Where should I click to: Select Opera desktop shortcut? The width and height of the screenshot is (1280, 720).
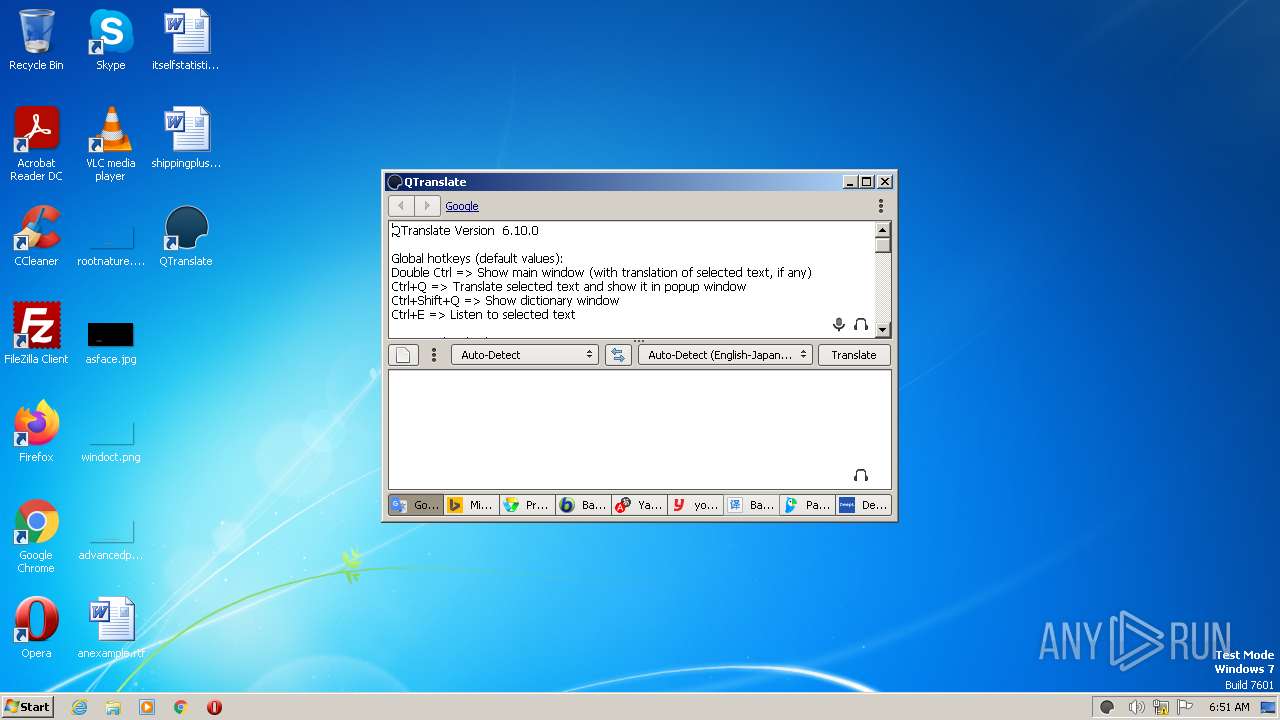coord(36,628)
